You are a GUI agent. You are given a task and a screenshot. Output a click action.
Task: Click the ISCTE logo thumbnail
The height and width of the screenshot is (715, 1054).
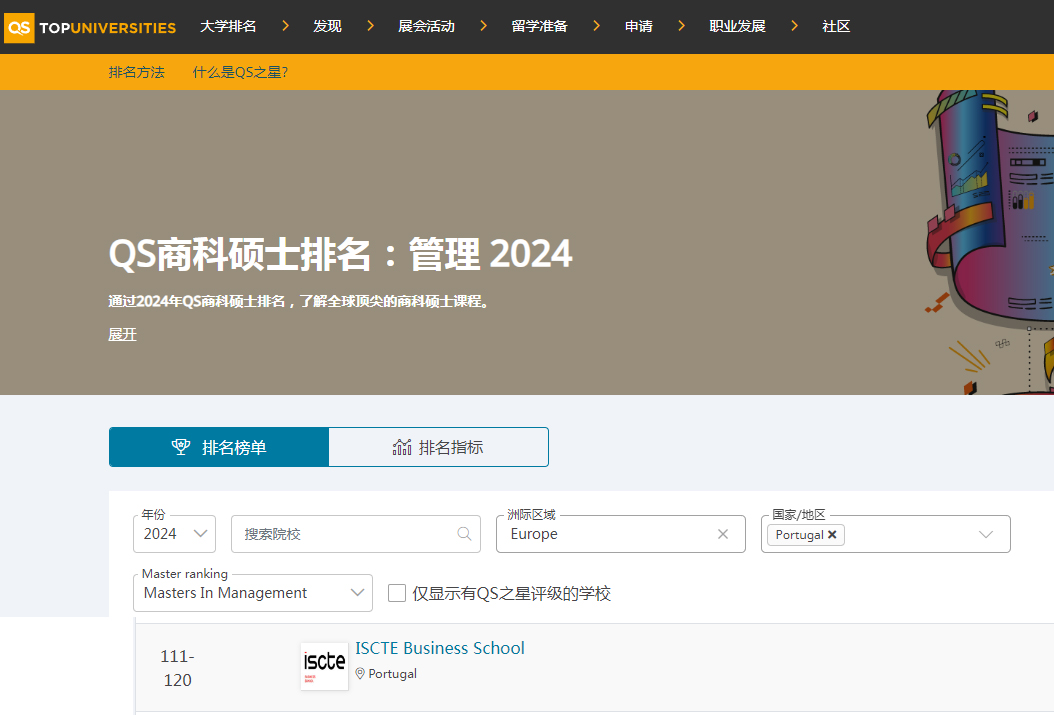coord(325,666)
